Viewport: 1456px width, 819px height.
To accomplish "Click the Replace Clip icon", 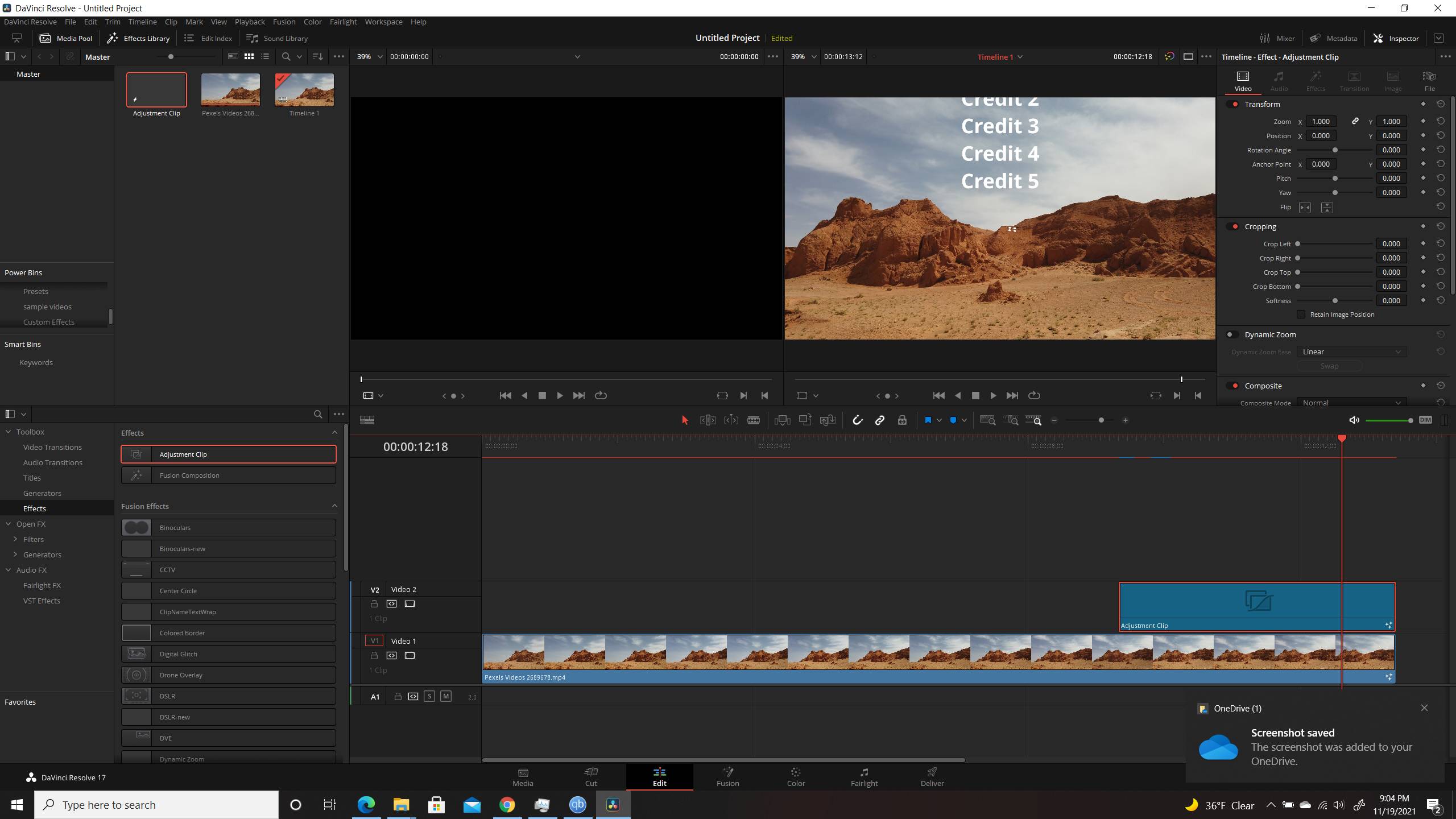I will click(828, 420).
